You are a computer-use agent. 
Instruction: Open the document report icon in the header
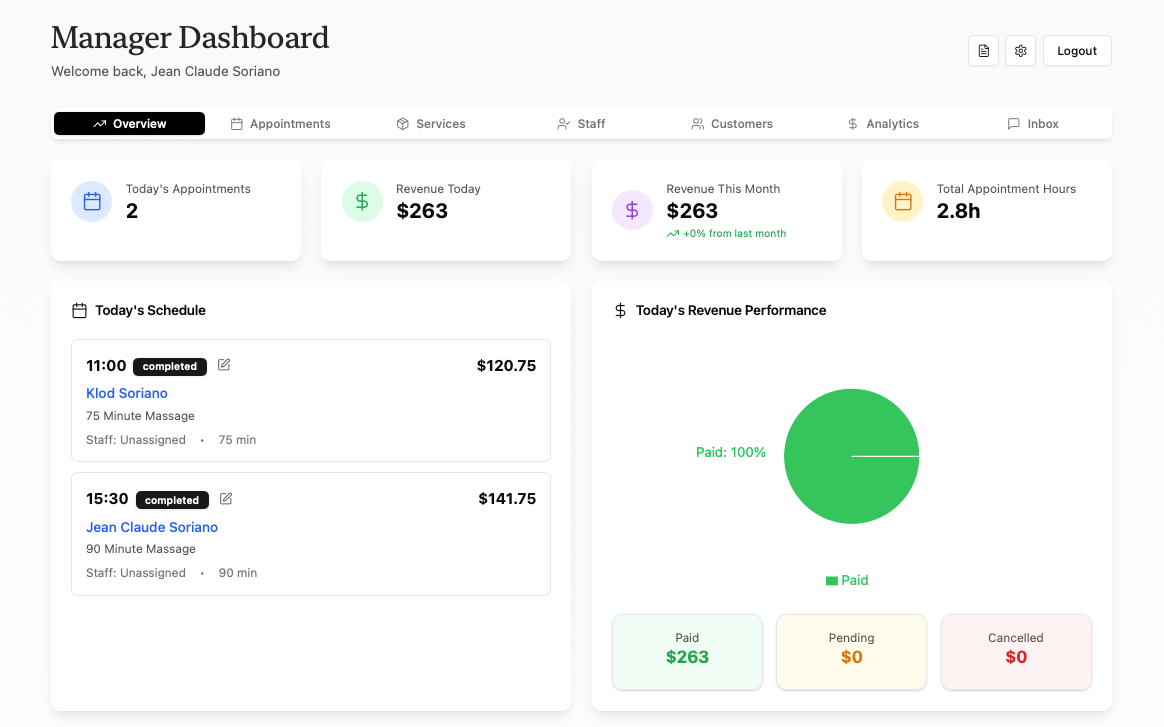pyautogui.click(x=983, y=50)
